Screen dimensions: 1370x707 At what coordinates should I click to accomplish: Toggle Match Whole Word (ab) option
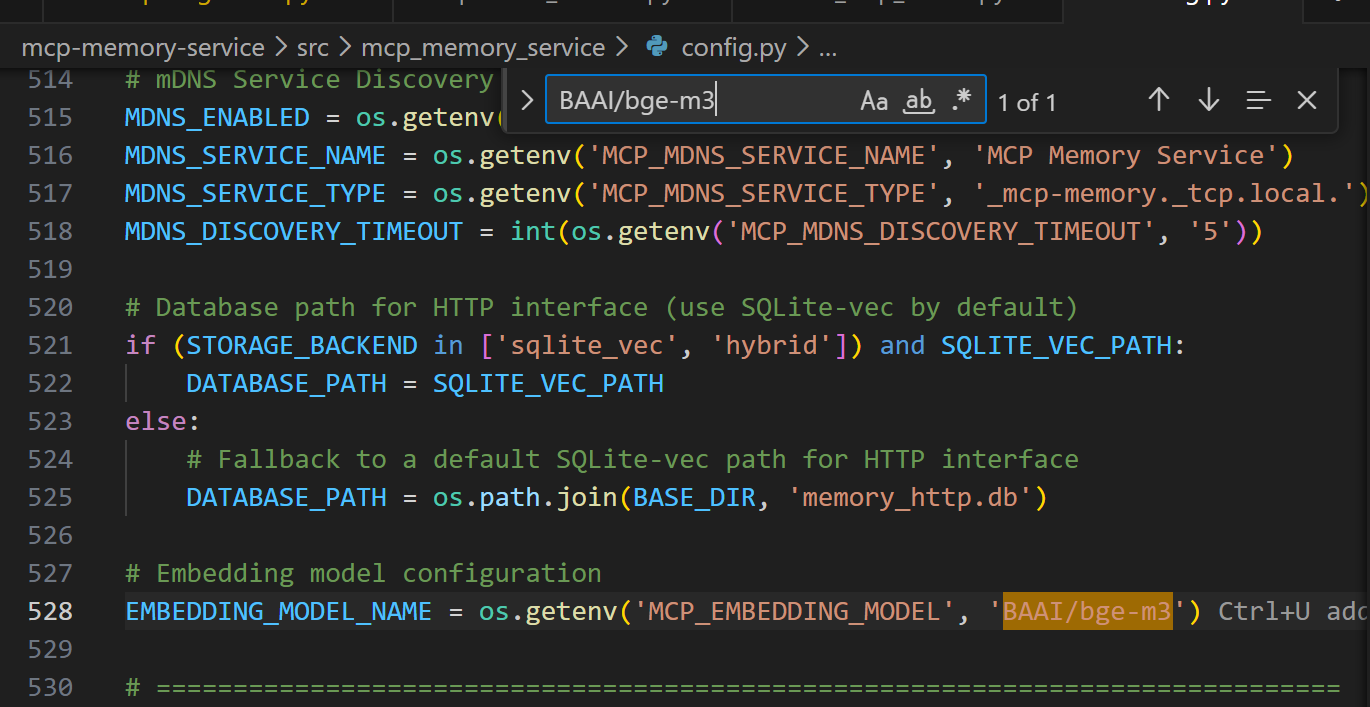pyautogui.click(x=918, y=101)
